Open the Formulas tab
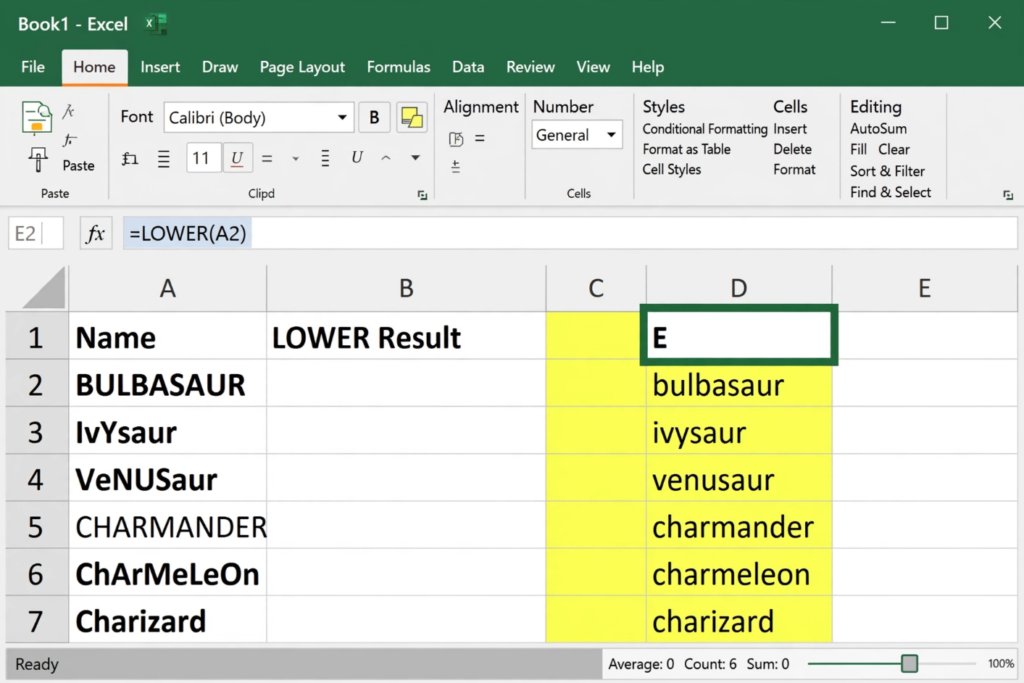1024x683 pixels. pos(398,67)
